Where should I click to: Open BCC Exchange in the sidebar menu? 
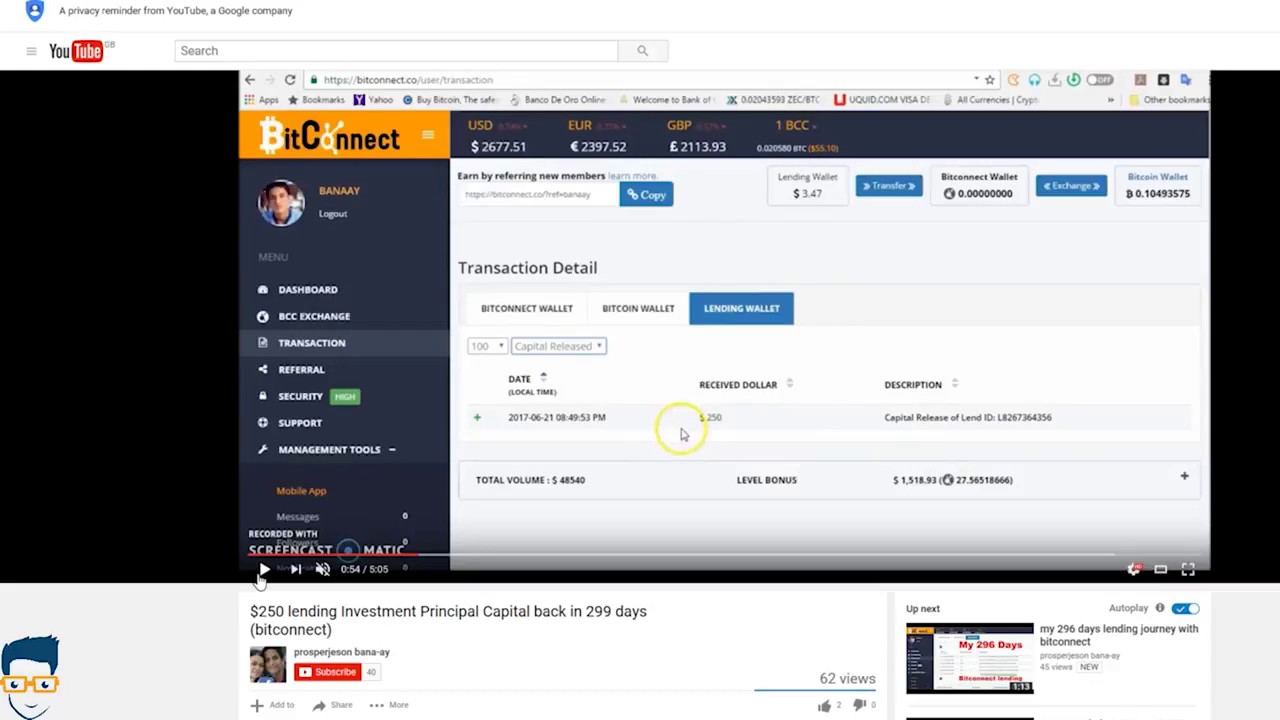tap(313, 316)
